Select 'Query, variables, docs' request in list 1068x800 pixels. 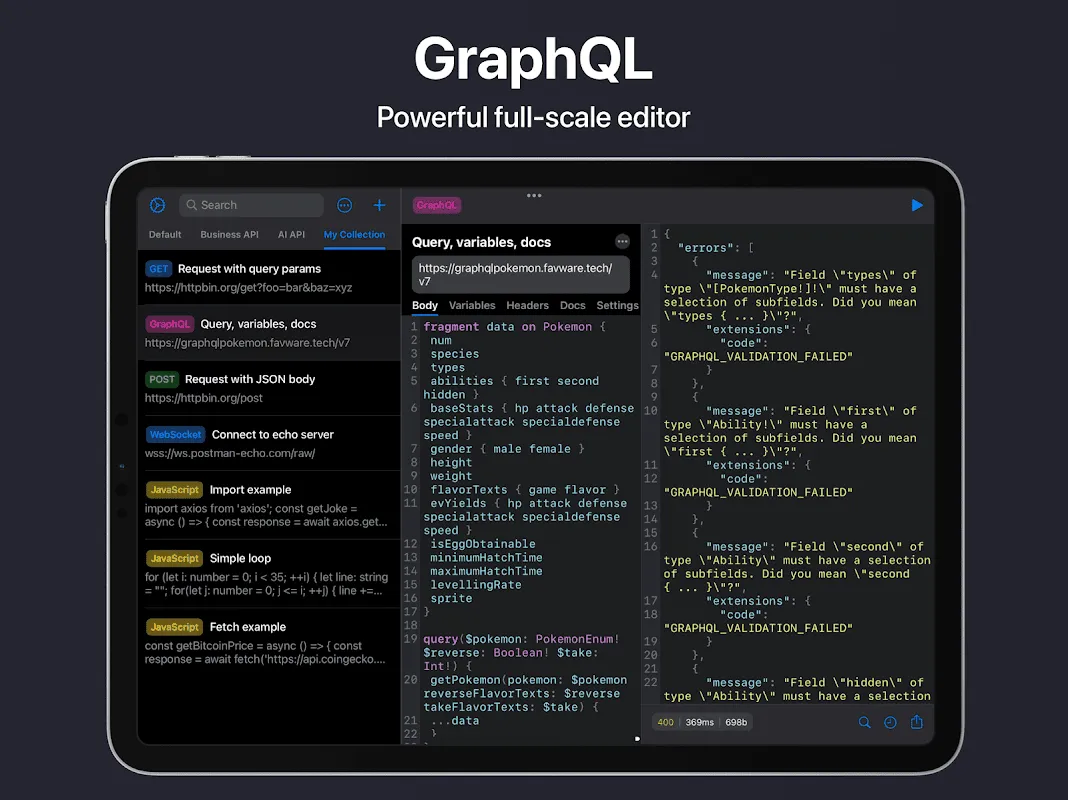(x=269, y=333)
